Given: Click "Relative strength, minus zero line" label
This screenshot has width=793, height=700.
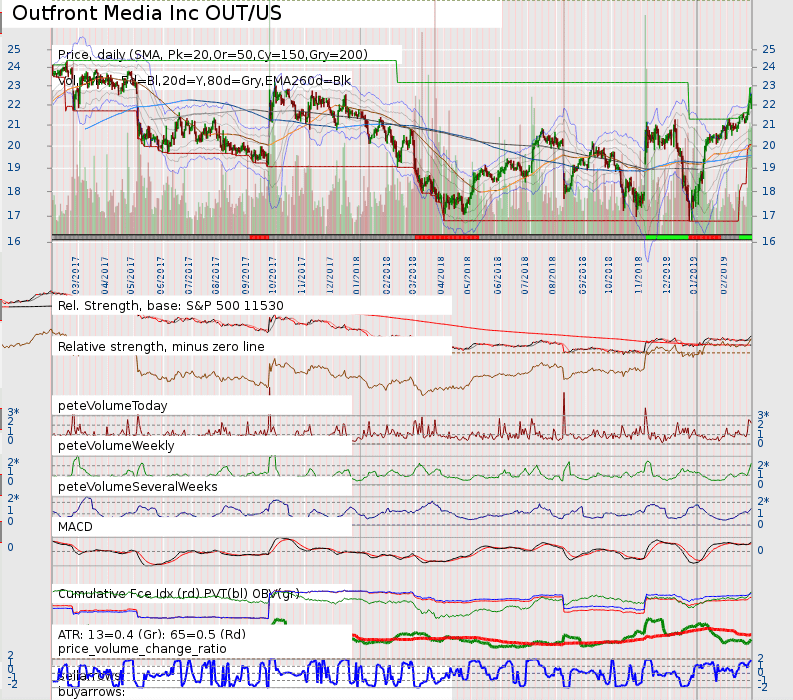Looking at the screenshot, I should [161, 346].
